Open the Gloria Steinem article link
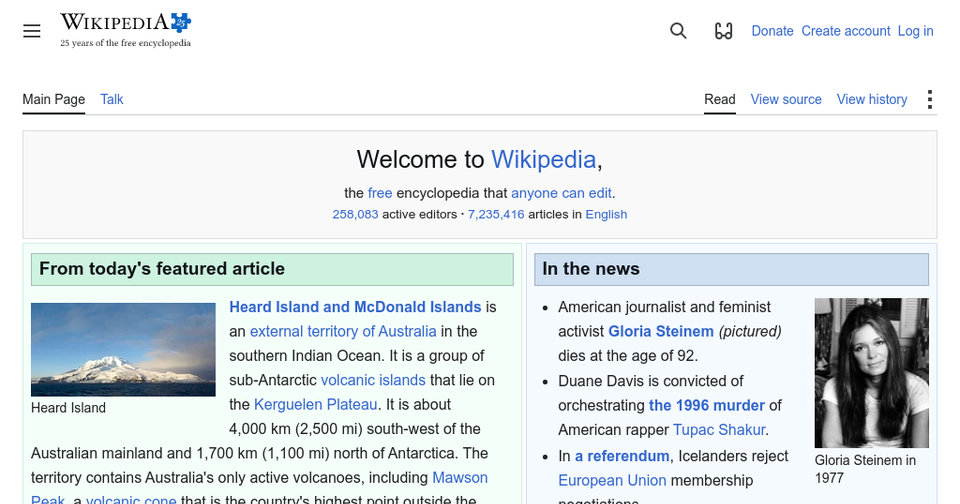960x504 pixels. pos(661,331)
